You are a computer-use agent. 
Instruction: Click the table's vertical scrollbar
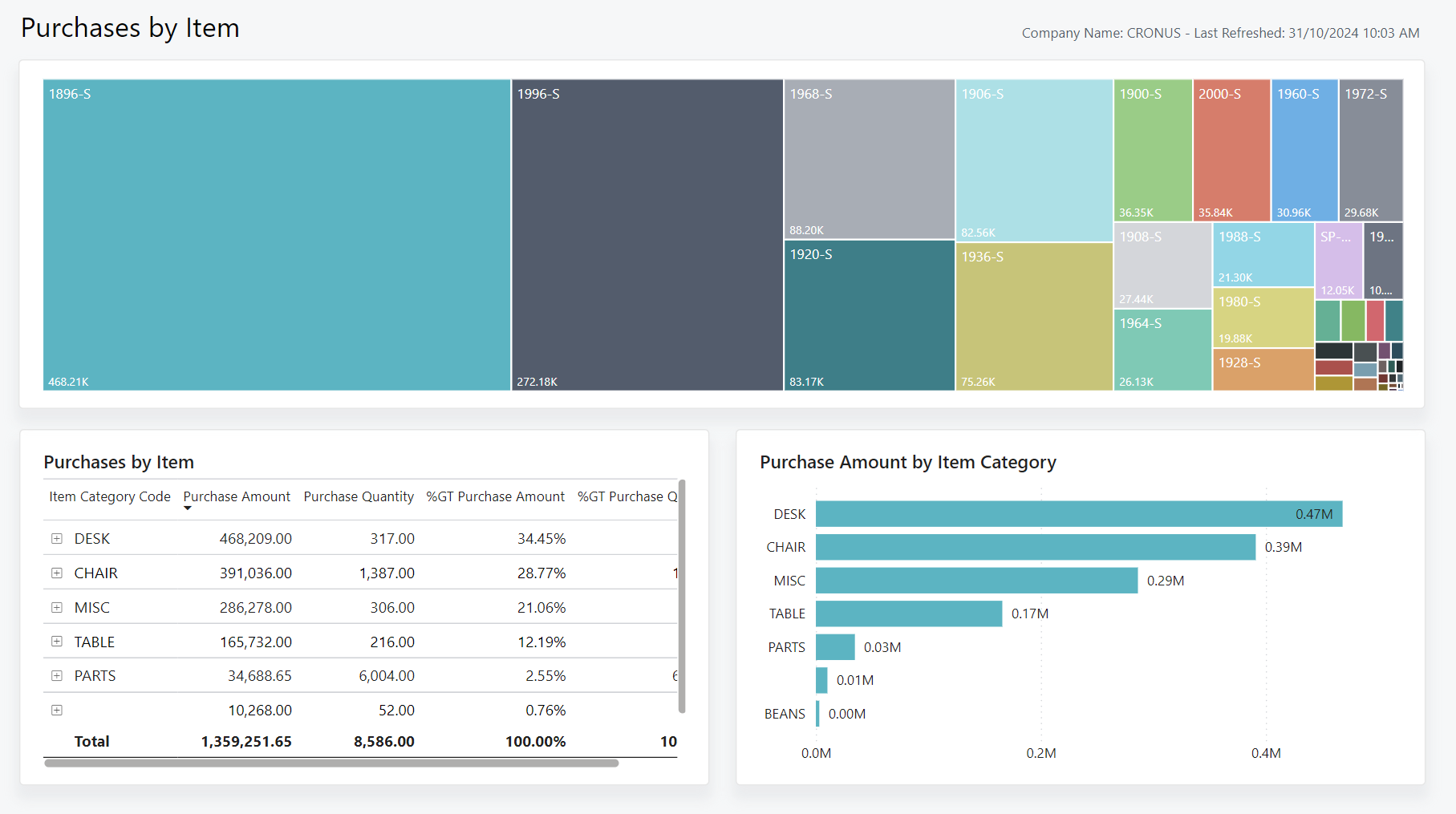coord(682,596)
